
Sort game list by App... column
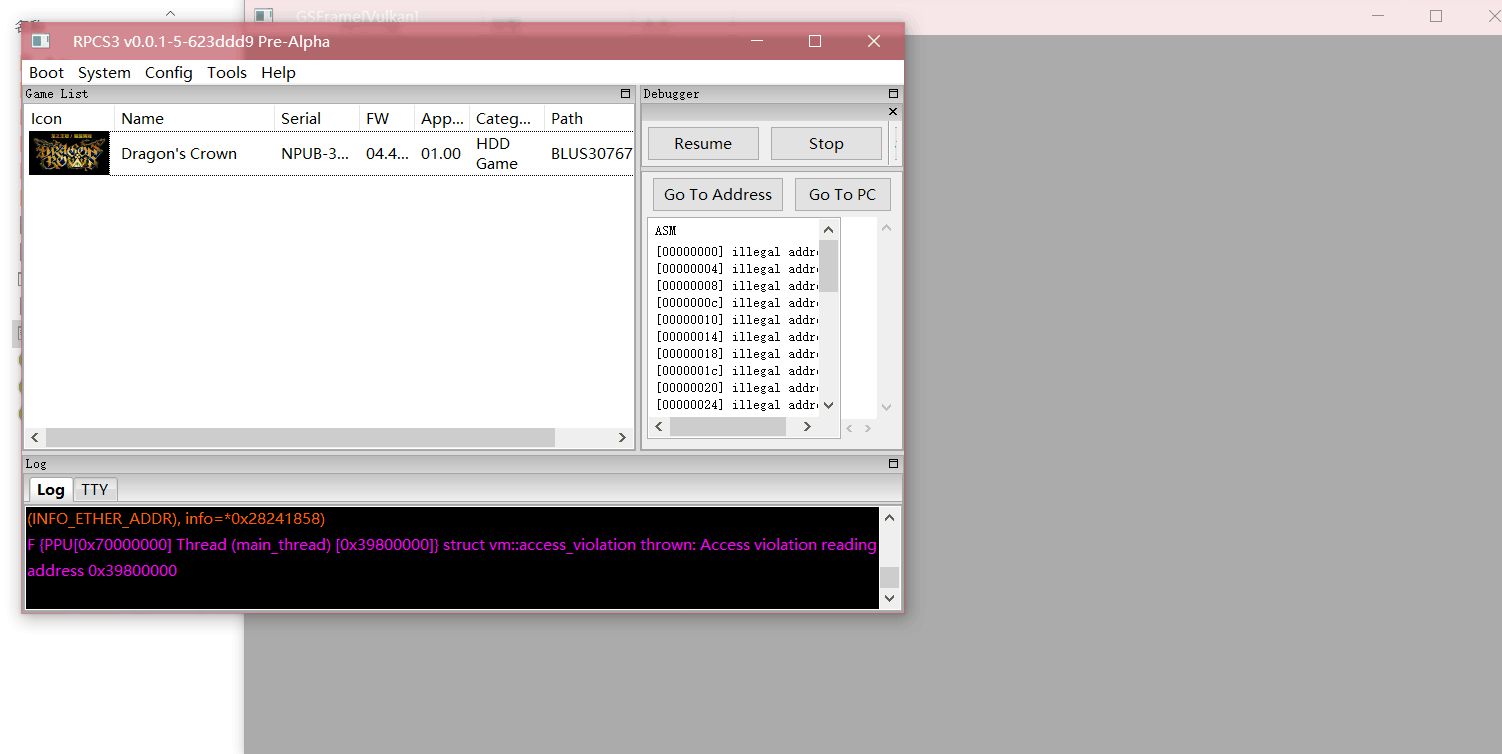[442, 118]
